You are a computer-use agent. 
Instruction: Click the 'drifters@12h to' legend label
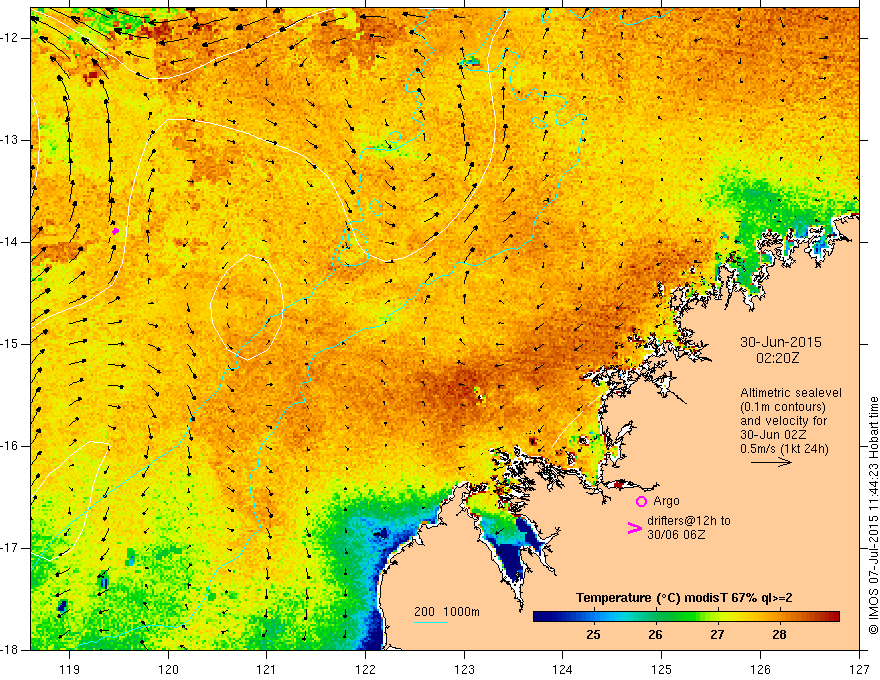(689, 521)
